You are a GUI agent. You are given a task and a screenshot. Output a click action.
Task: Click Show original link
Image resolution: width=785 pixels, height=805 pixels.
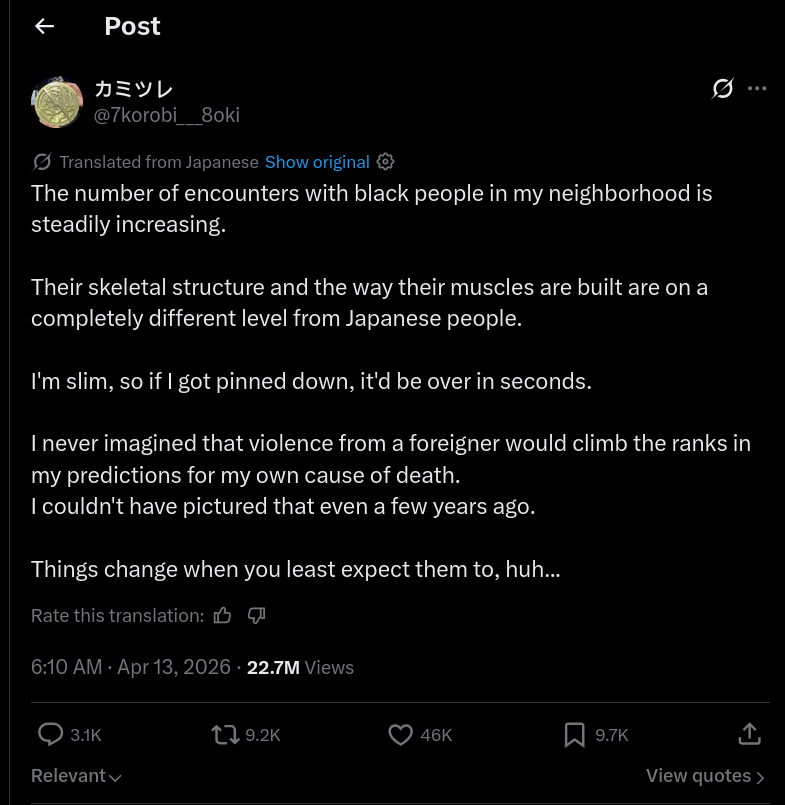point(317,162)
